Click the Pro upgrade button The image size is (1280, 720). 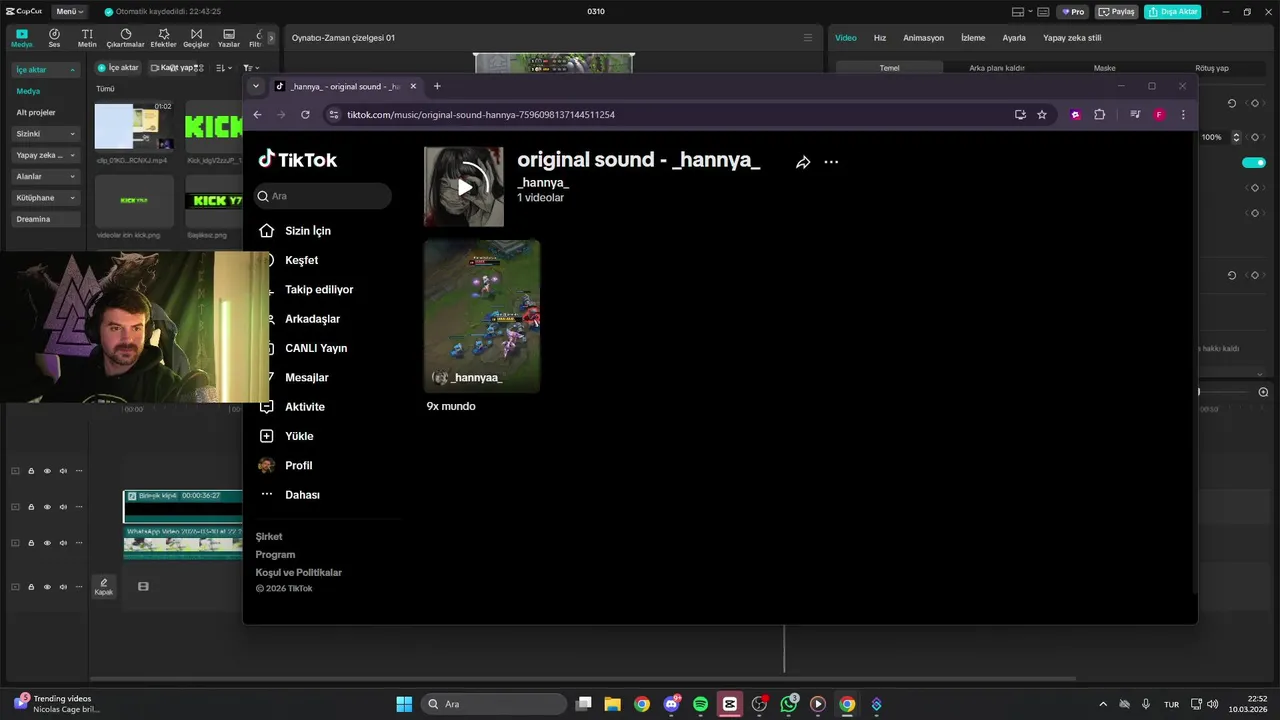[x=1074, y=12]
